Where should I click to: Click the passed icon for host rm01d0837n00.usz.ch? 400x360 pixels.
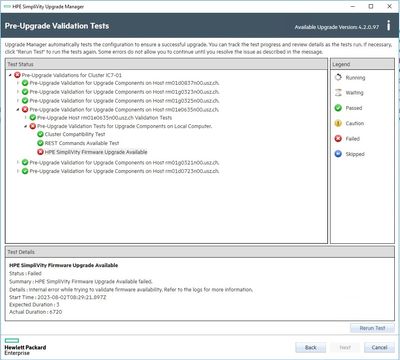click(25, 83)
